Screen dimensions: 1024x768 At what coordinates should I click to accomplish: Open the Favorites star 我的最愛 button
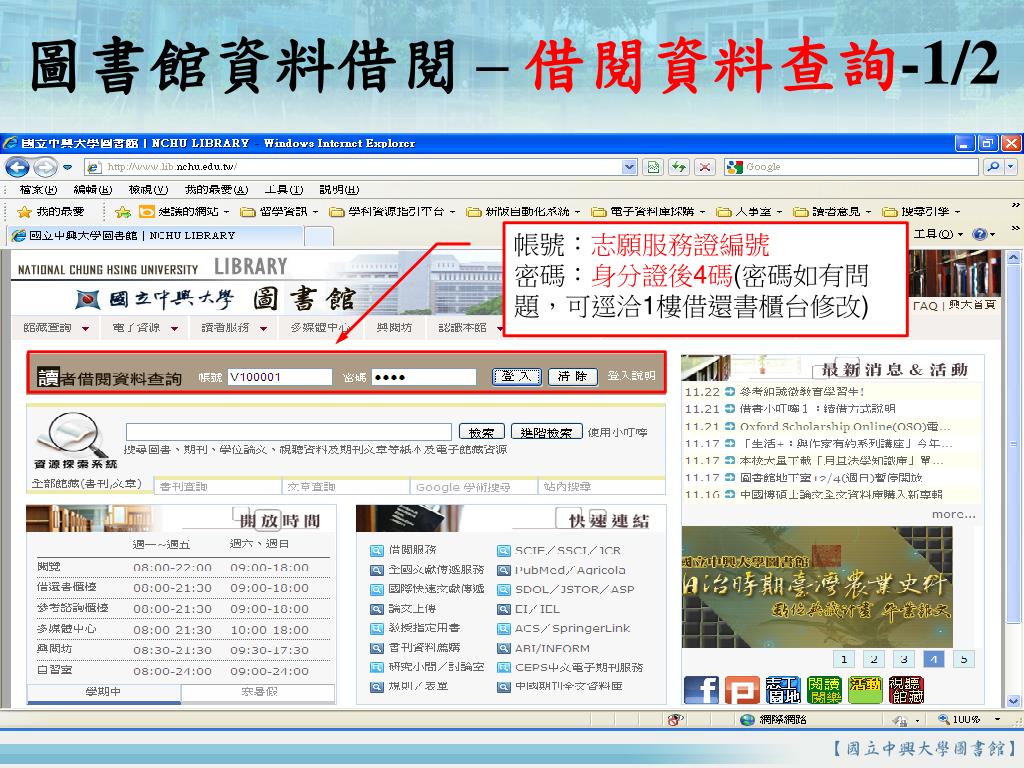coord(51,212)
